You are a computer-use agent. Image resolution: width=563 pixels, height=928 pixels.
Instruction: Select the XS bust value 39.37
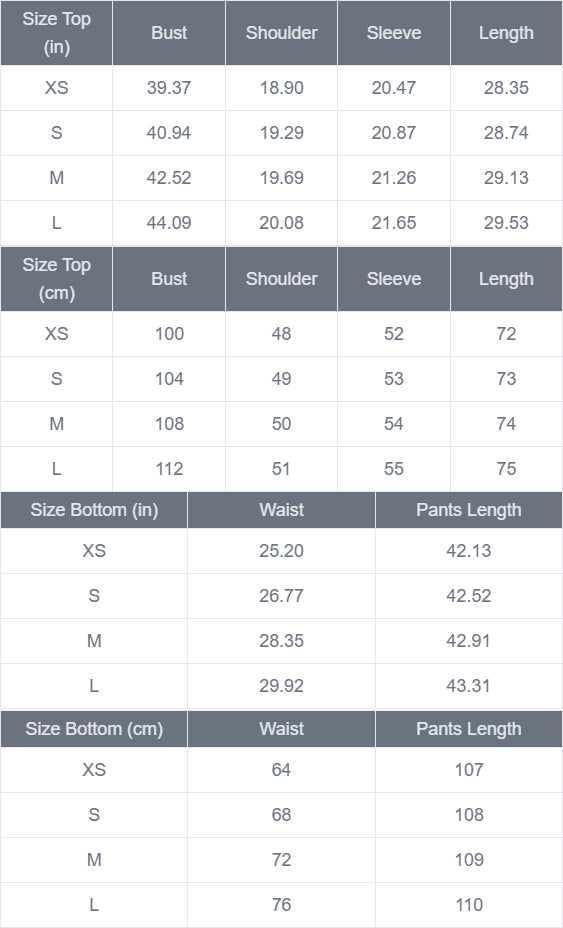tap(169, 88)
